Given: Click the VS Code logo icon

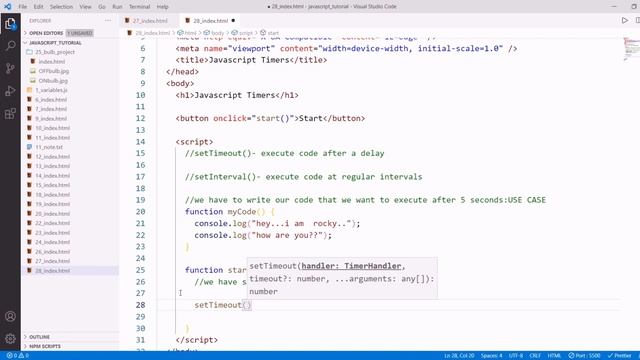Looking at the screenshot, I should pos(7,7).
